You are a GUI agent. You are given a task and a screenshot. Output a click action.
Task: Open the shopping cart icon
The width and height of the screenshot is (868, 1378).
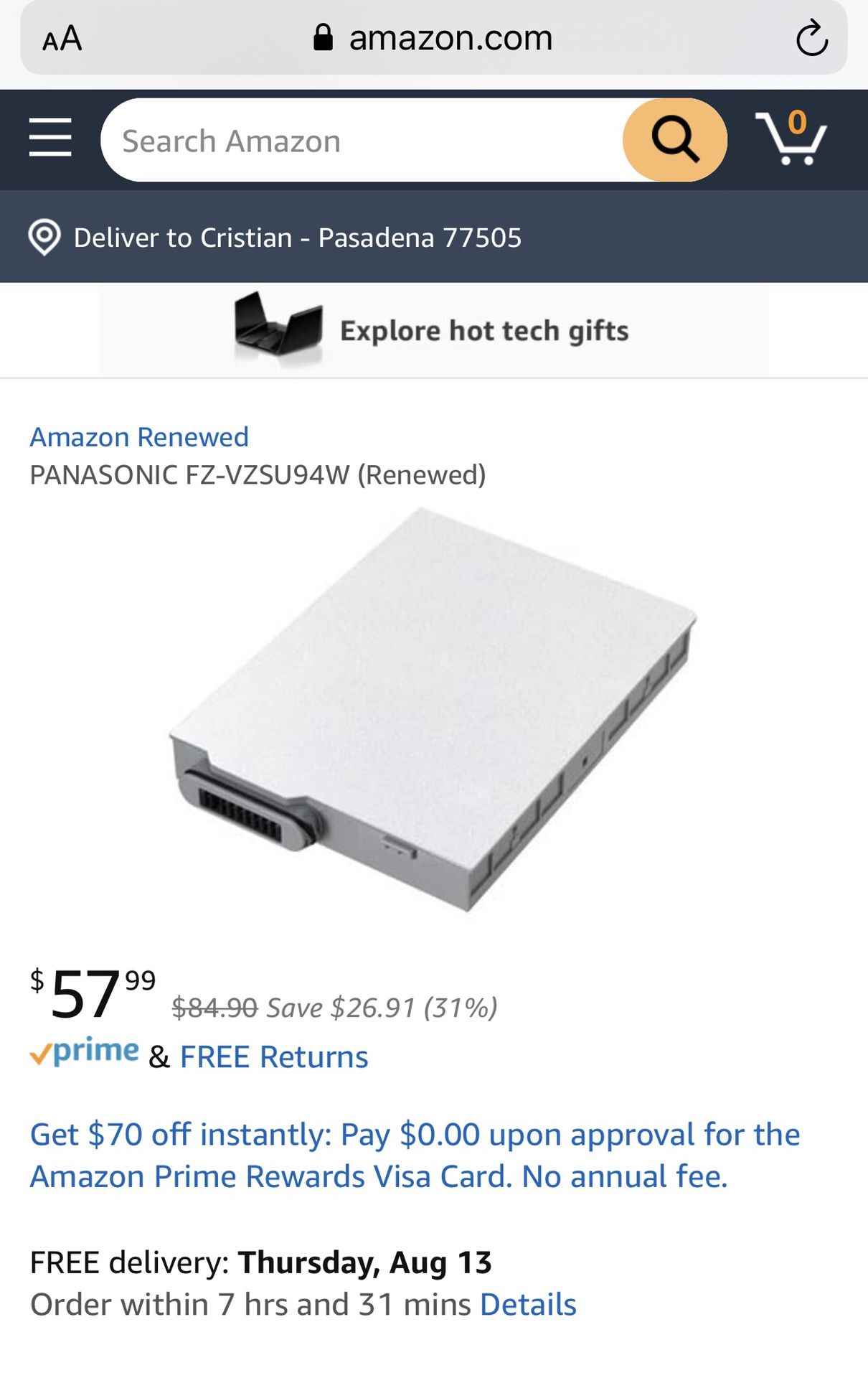(x=791, y=137)
